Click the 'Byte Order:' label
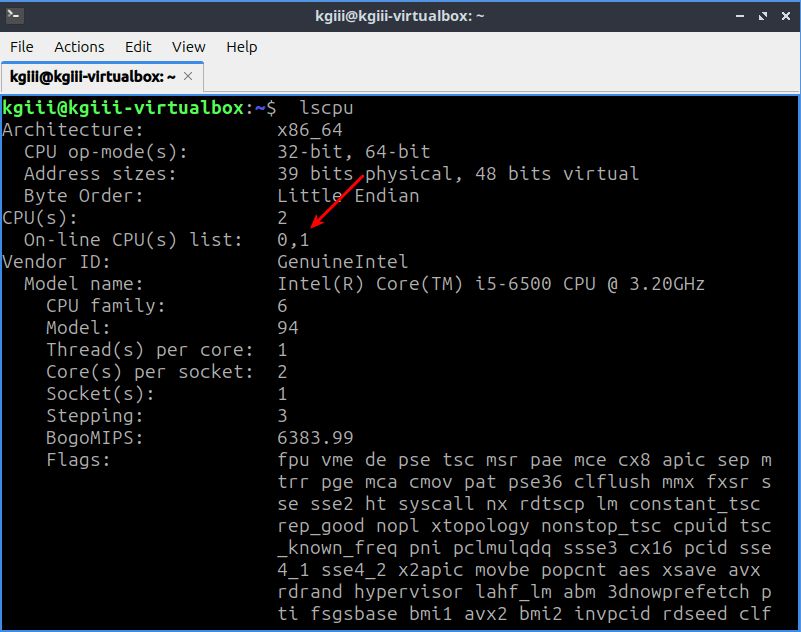801x632 pixels. [84, 196]
